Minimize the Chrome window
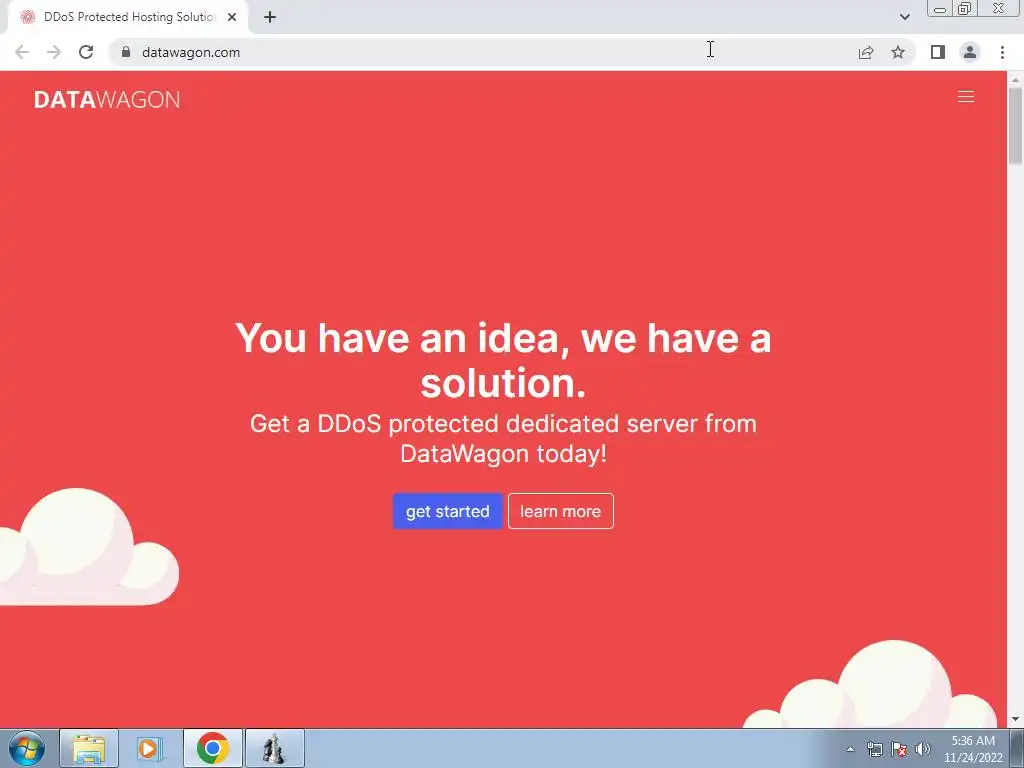The height and width of the screenshot is (768, 1024). coord(940,9)
